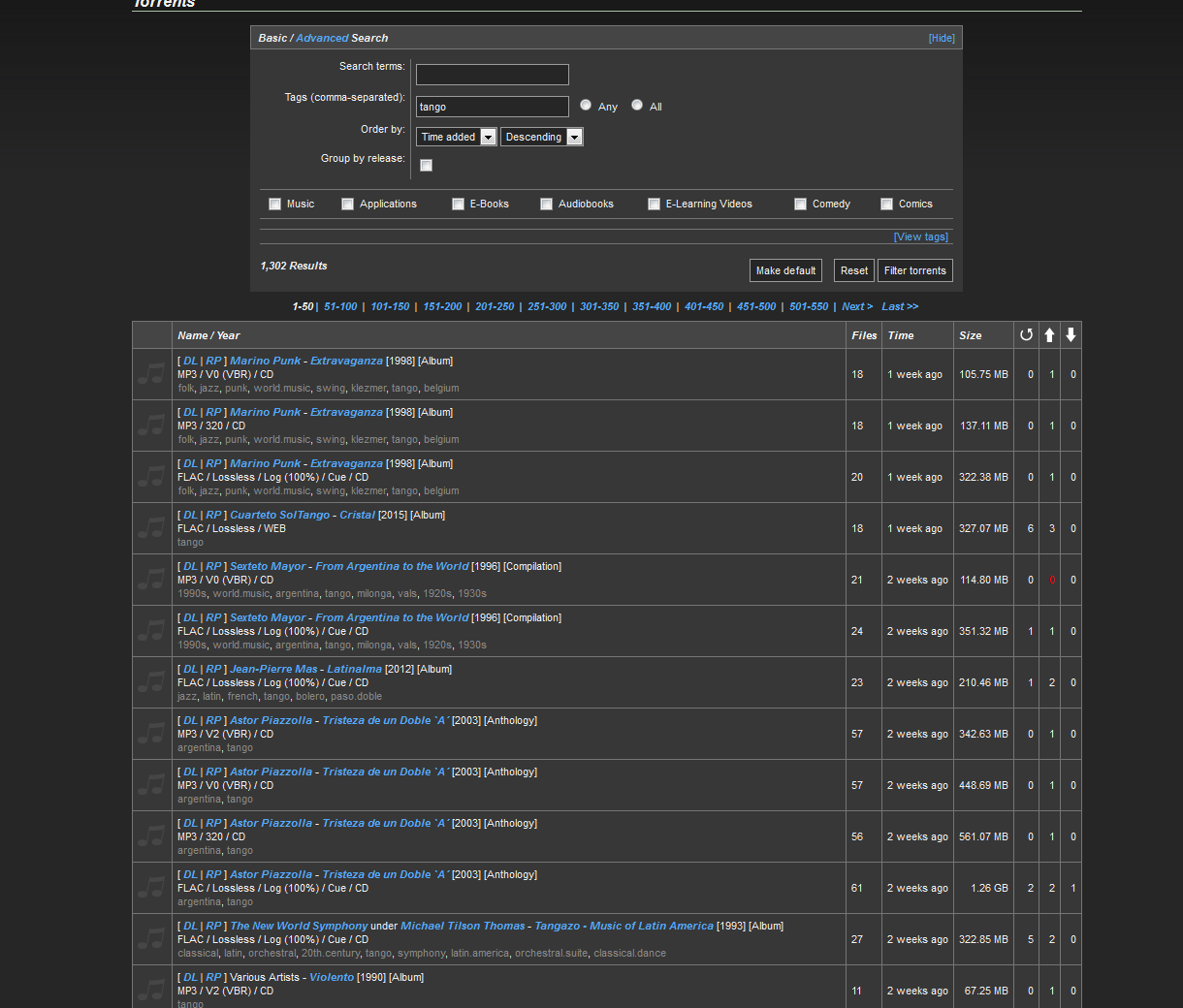Select the Any tags radio button
The image size is (1183, 1008).
(x=586, y=105)
